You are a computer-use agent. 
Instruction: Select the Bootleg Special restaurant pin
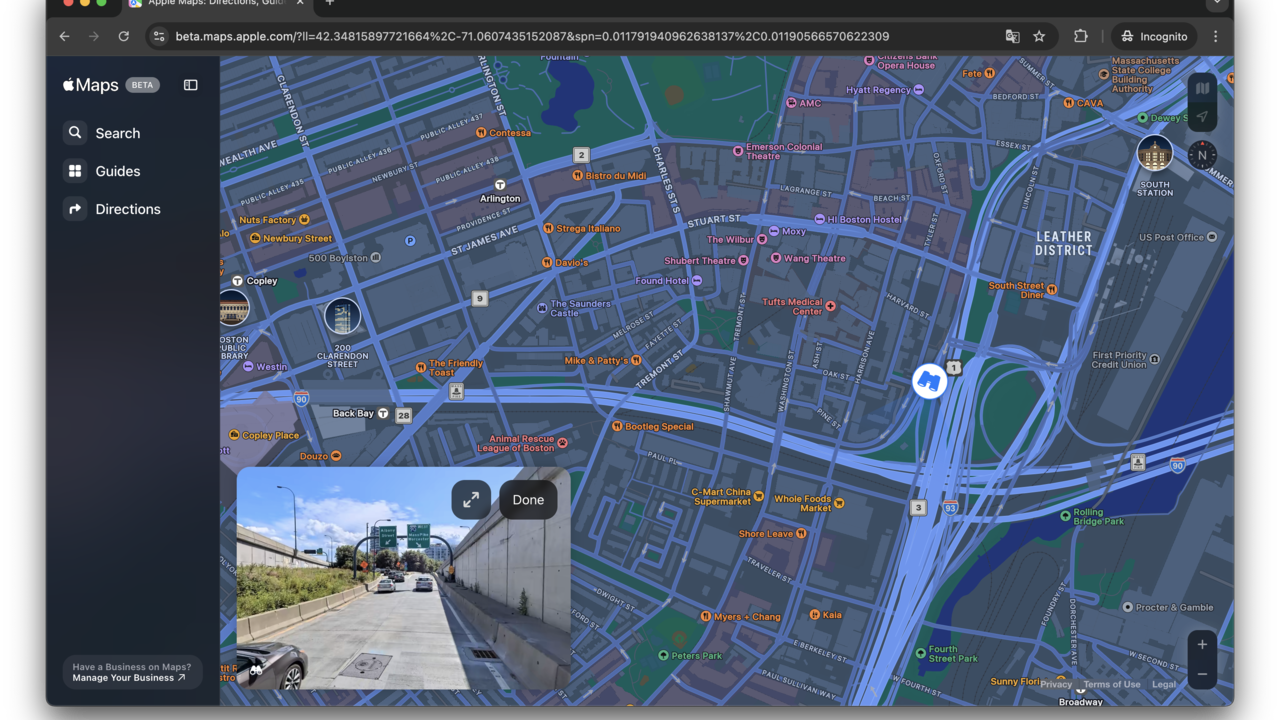(617, 426)
